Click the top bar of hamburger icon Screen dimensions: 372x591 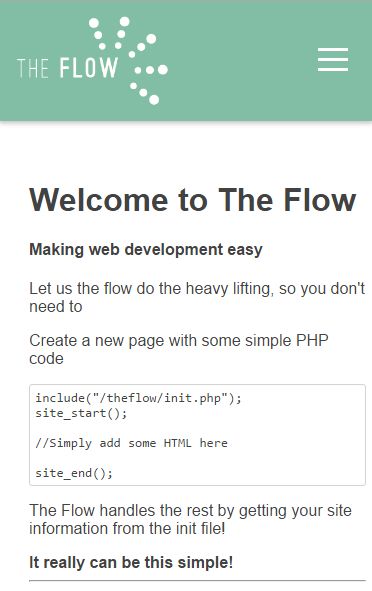[333, 49]
